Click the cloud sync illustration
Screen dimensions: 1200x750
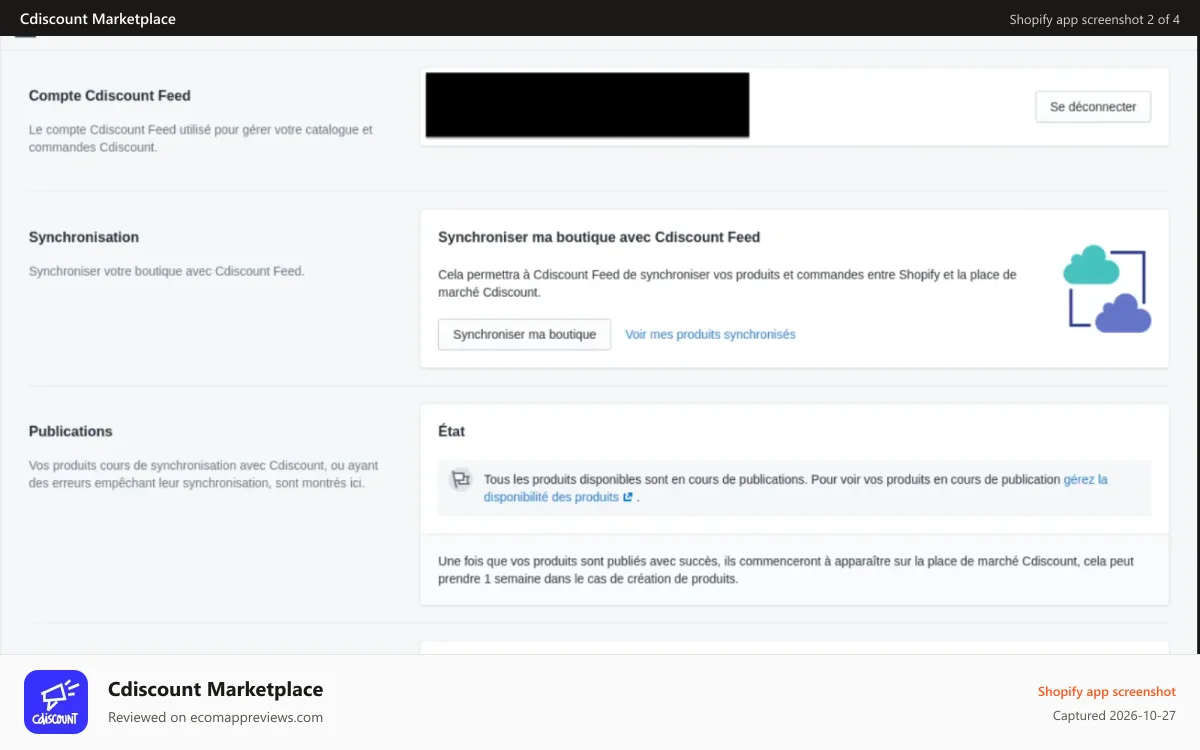coord(1107,288)
